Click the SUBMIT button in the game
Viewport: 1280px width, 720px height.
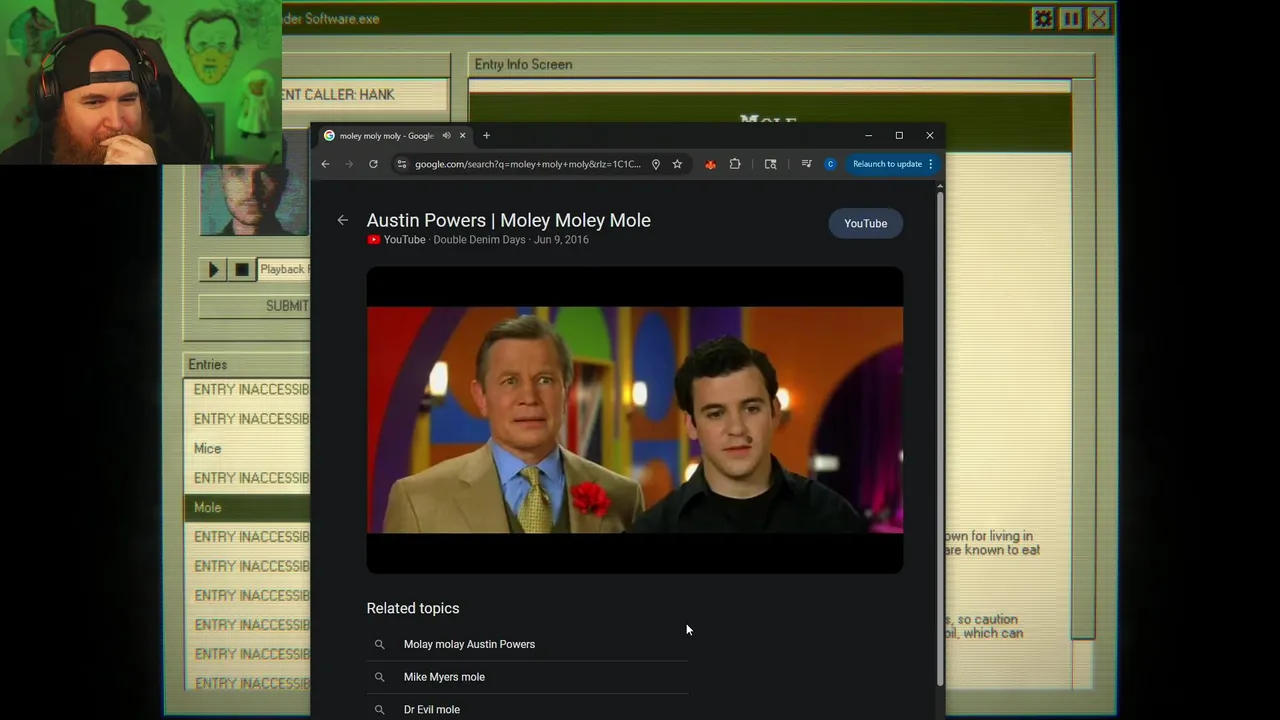[x=255, y=306]
